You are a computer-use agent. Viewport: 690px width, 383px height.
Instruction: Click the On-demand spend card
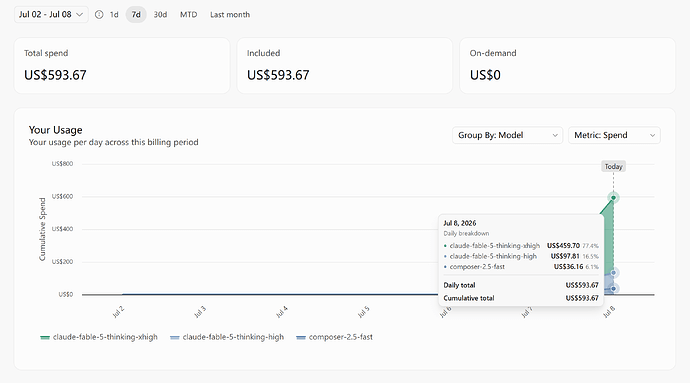567,66
